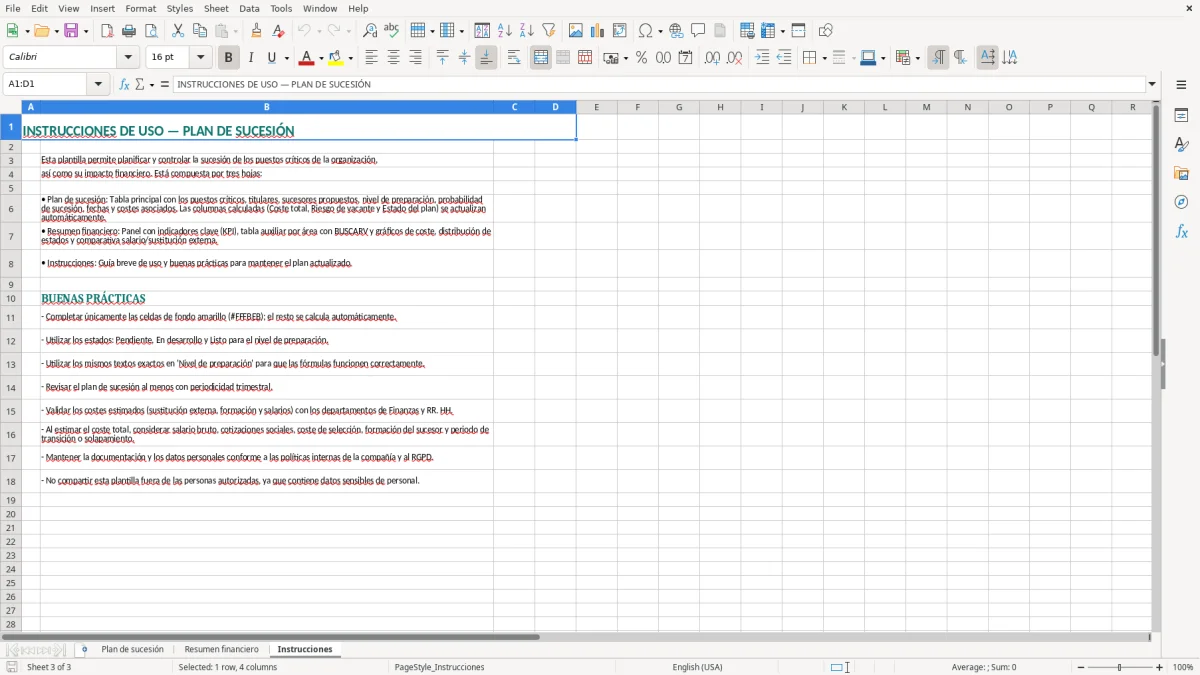Activate Clone Formatting paintbrush
The width and height of the screenshot is (1200, 675).
click(x=257, y=31)
